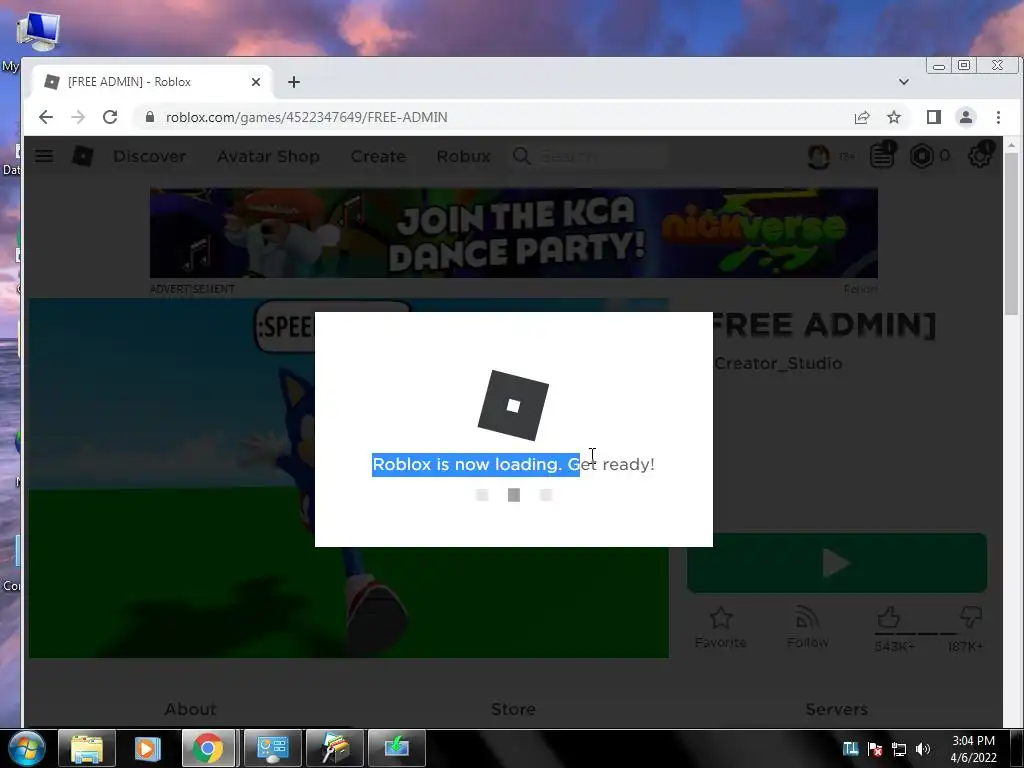Click the network tray icon
This screenshot has width=1024, height=768.
point(899,749)
